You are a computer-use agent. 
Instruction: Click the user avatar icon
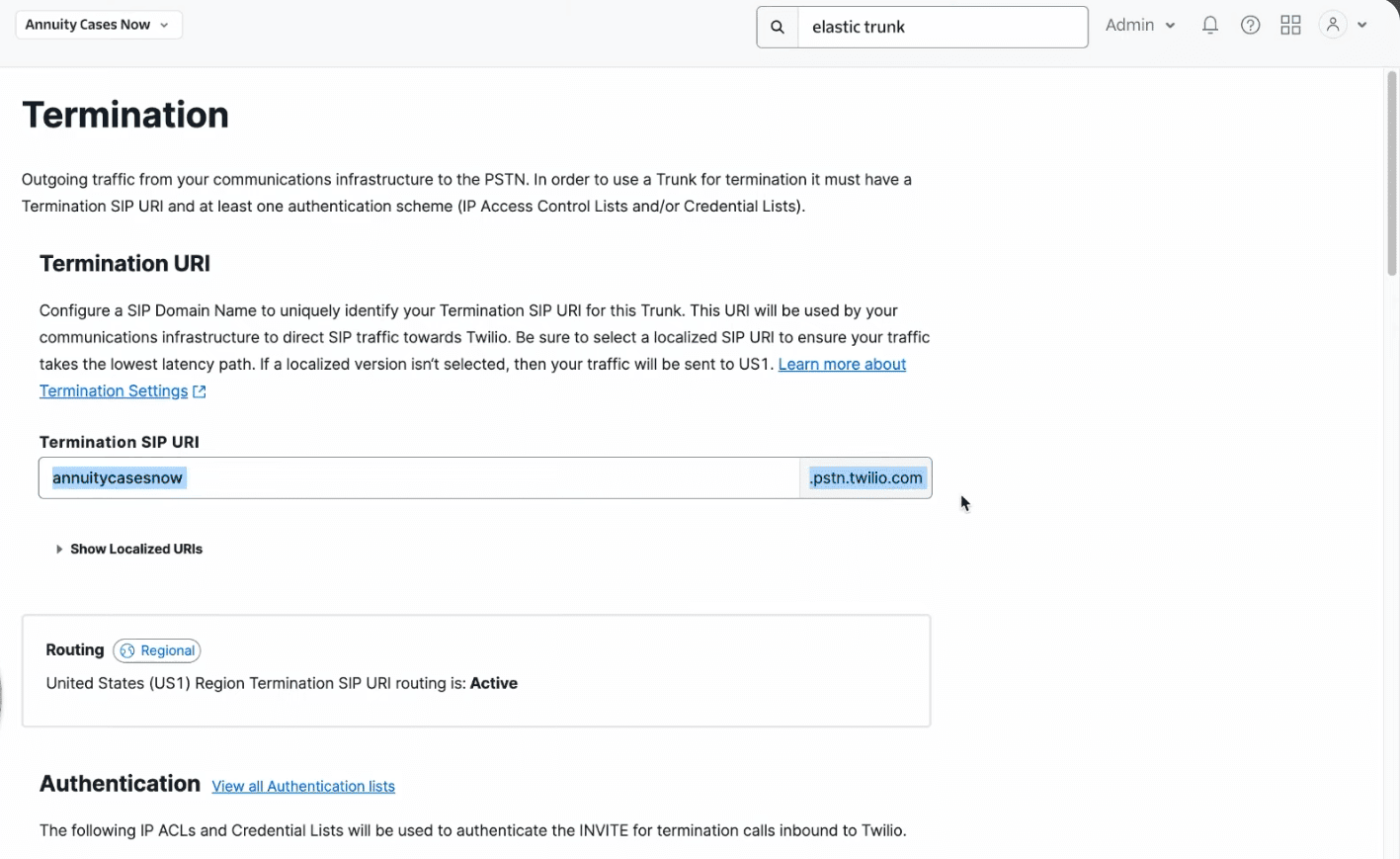[1333, 26]
